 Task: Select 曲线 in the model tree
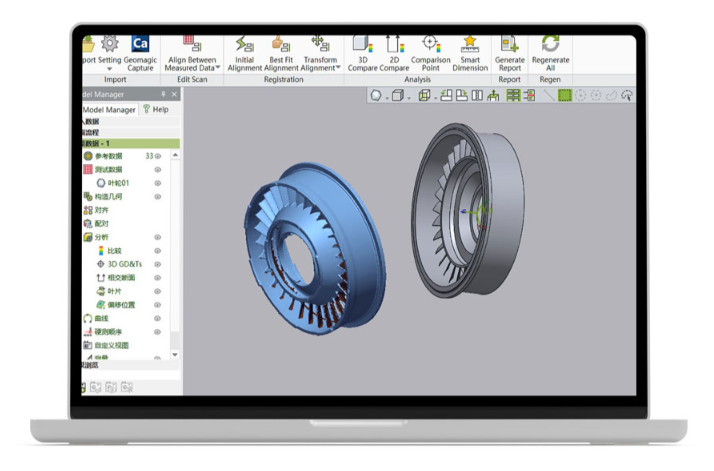96,318
